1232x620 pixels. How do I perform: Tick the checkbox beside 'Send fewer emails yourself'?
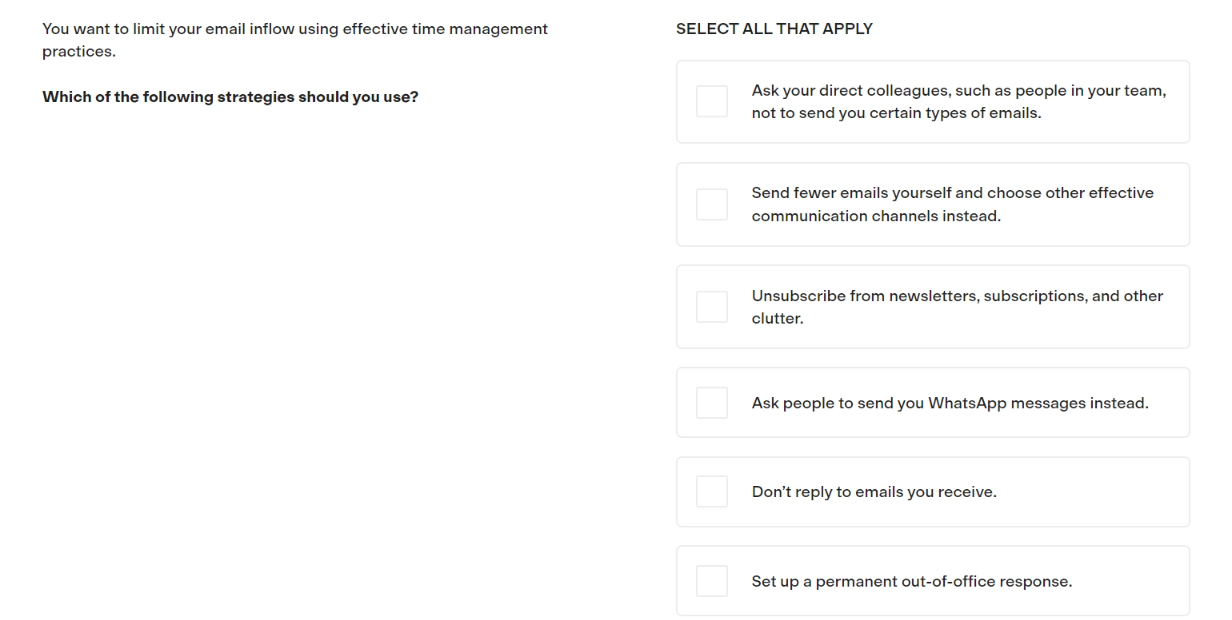tap(712, 204)
